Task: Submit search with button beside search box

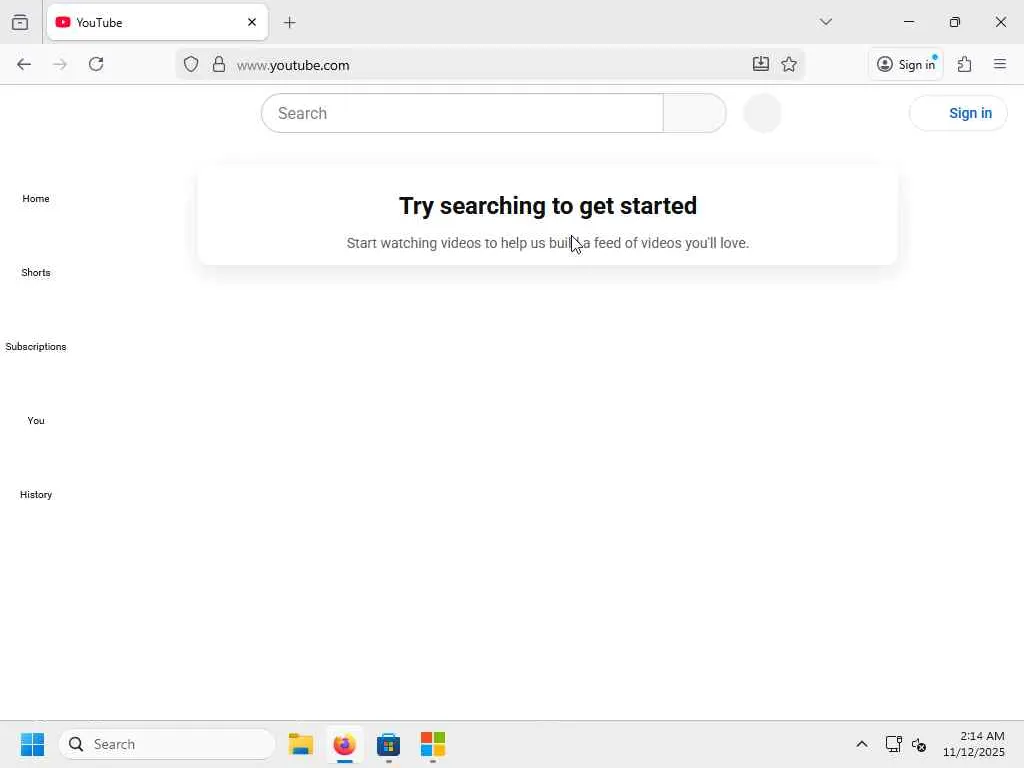Action: point(694,113)
